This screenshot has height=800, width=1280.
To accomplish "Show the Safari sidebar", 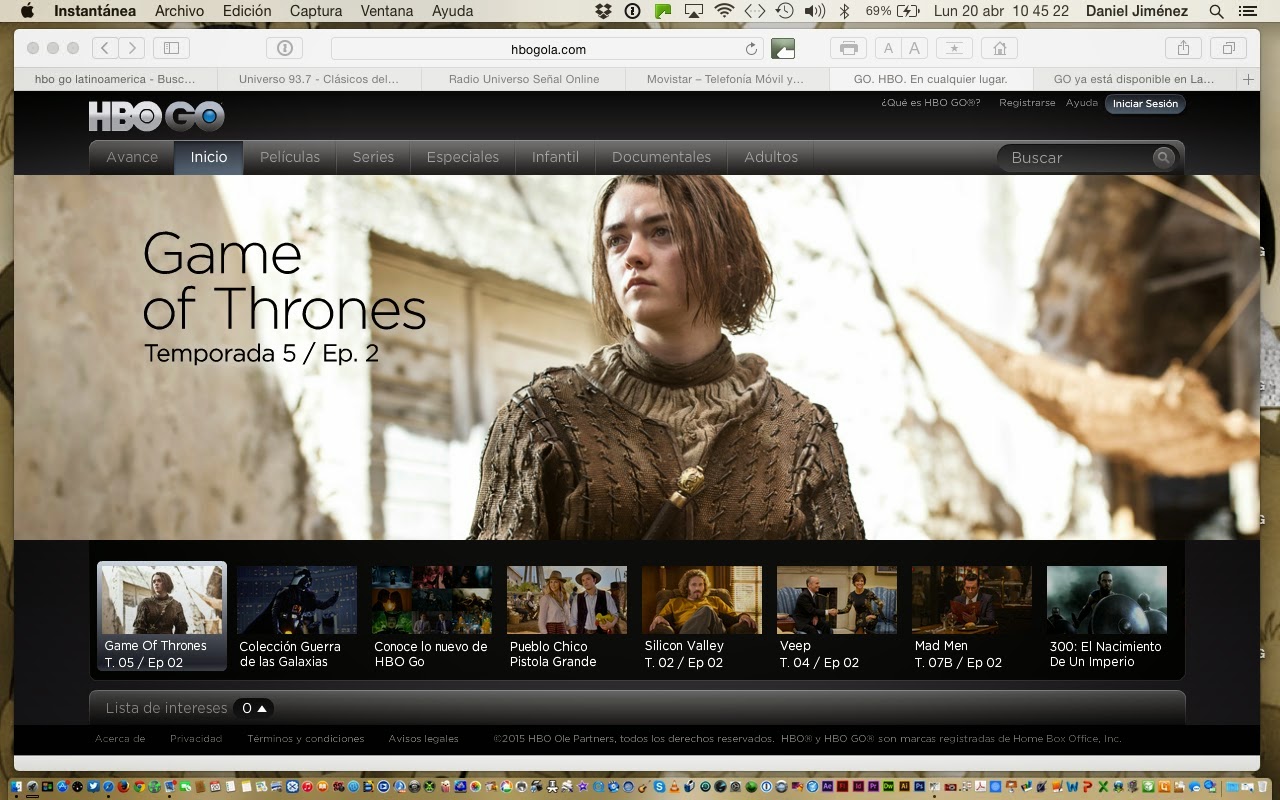I will coord(171,48).
